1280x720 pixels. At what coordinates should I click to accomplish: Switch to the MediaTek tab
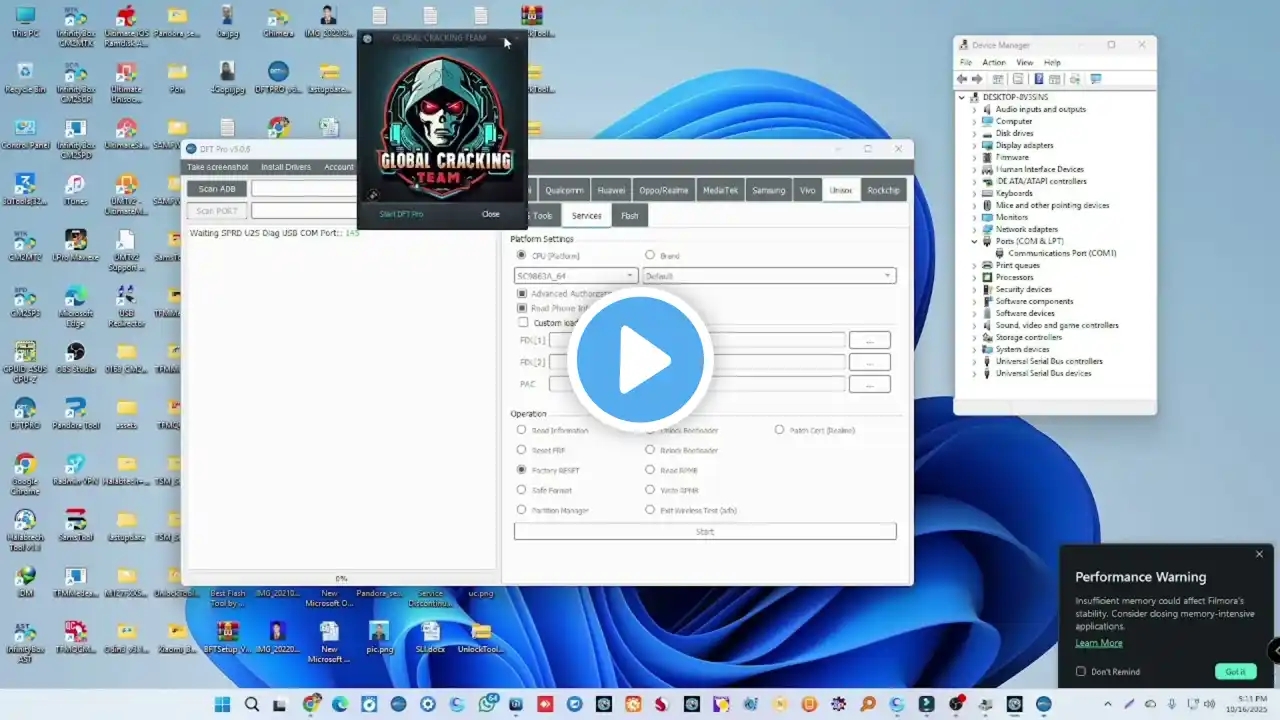[x=719, y=190]
